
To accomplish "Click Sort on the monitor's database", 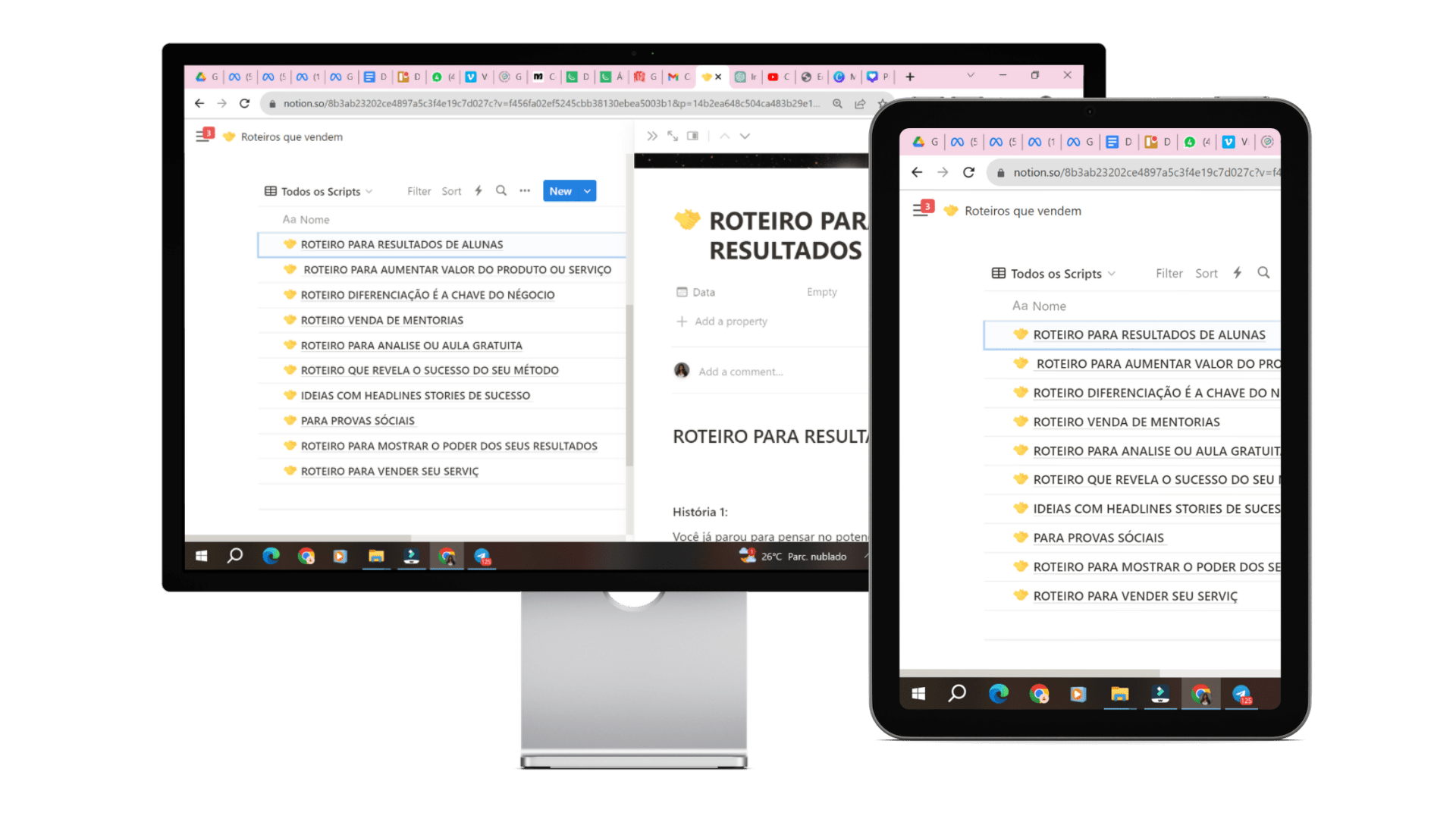I will click(451, 191).
